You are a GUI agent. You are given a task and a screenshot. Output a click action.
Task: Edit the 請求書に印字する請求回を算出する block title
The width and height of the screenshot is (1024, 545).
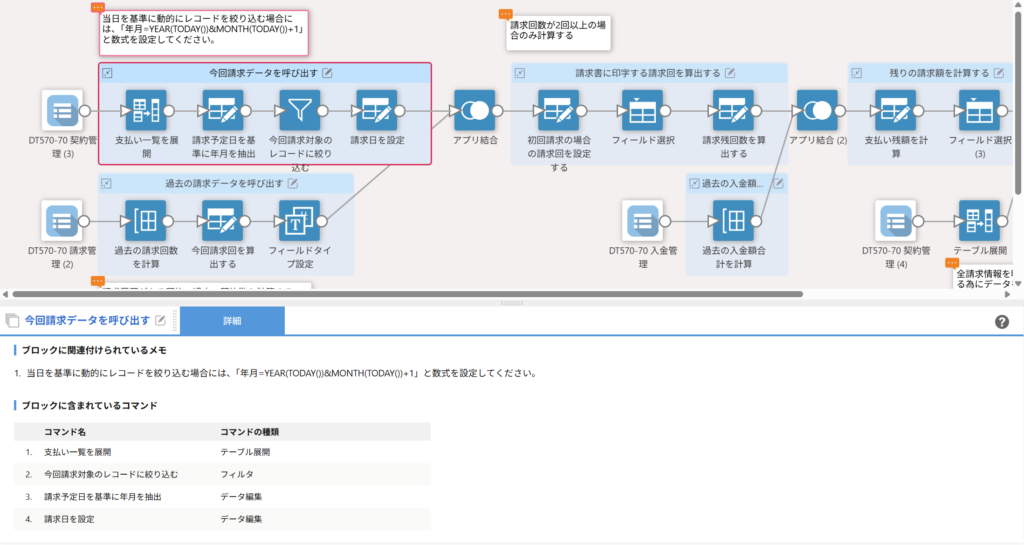[x=730, y=73]
